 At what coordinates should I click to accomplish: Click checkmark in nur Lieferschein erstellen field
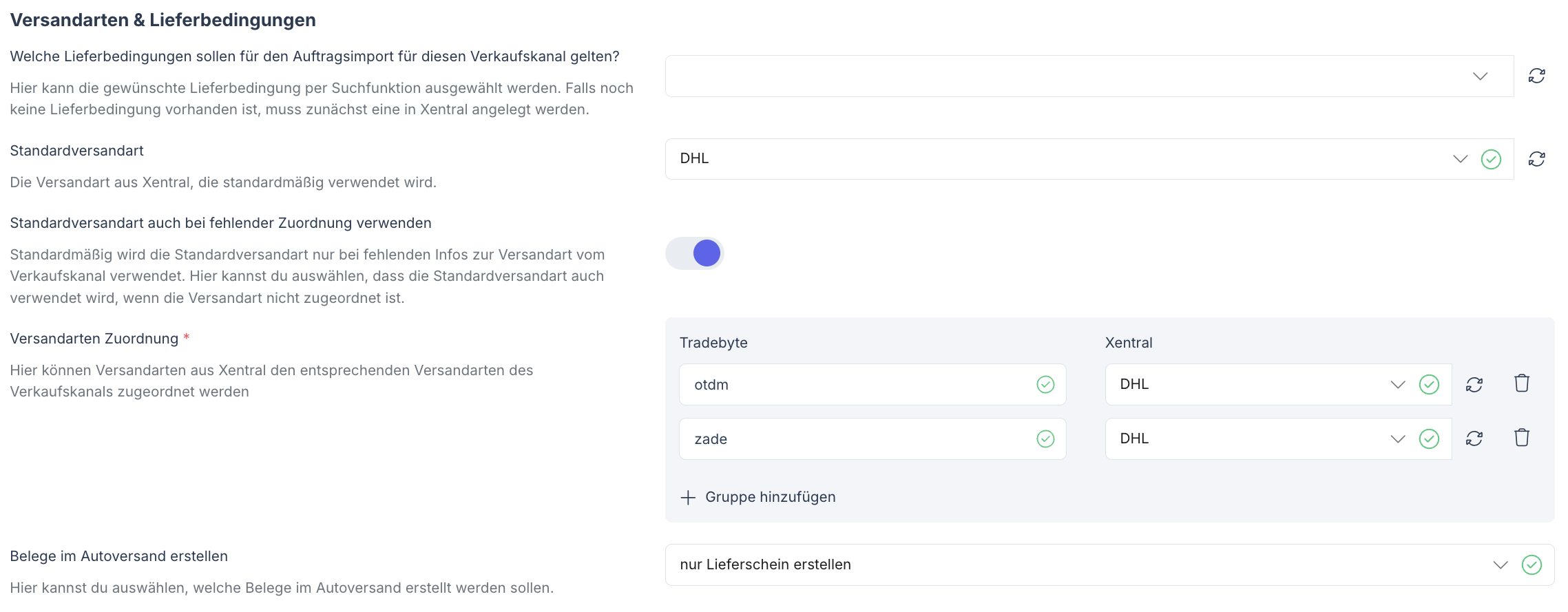1532,565
